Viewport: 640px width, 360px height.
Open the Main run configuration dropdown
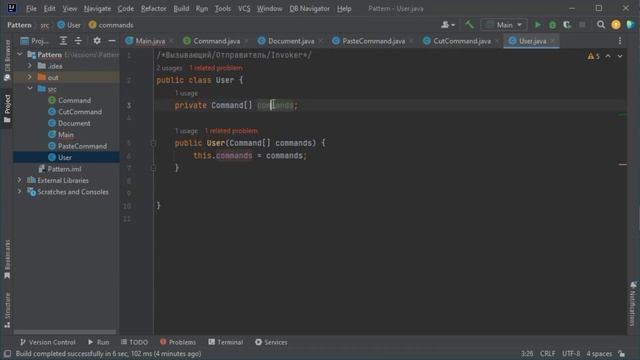pos(504,25)
